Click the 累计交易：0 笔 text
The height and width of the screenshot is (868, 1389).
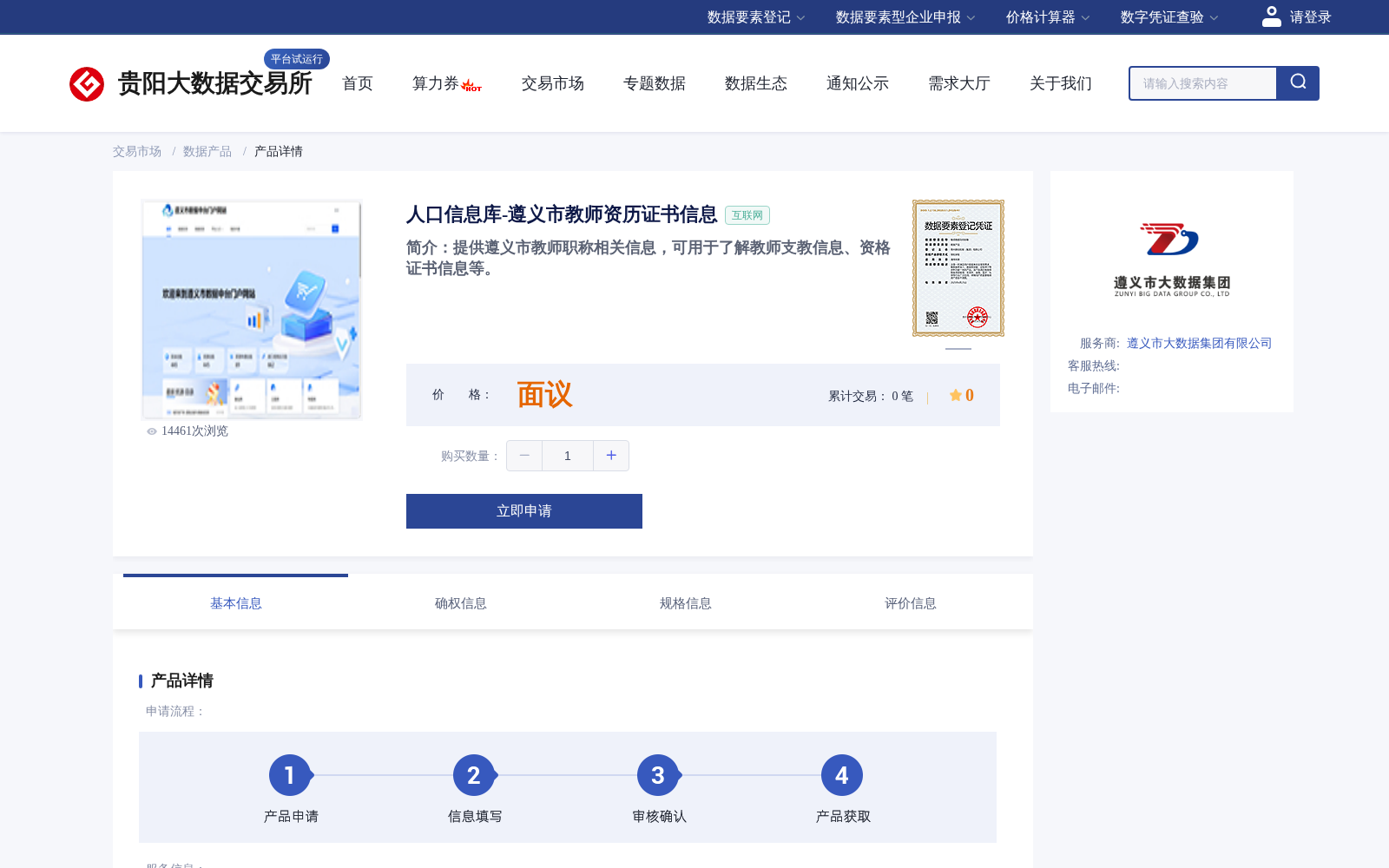tap(871, 396)
